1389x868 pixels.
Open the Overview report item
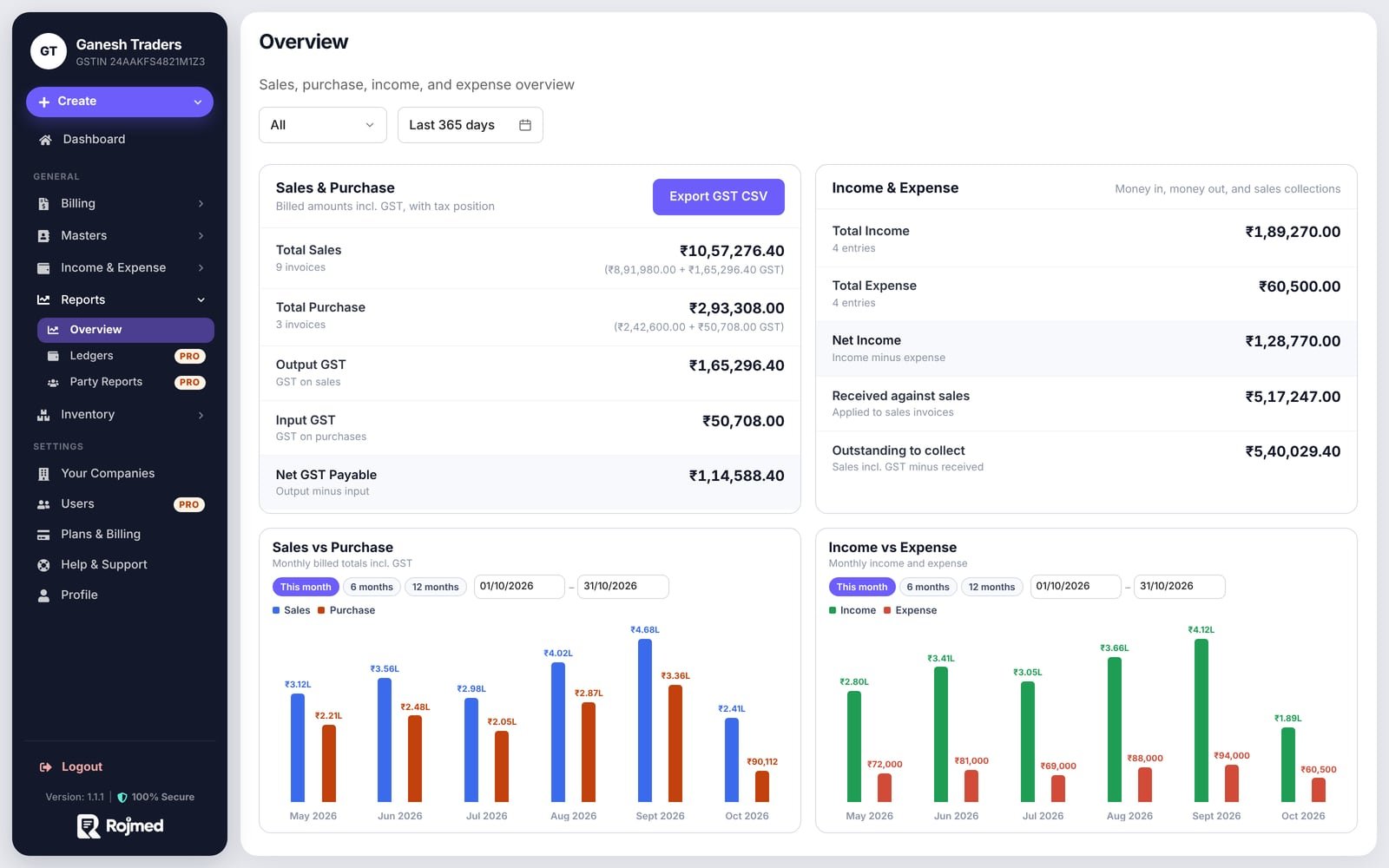(x=126, y=330)
